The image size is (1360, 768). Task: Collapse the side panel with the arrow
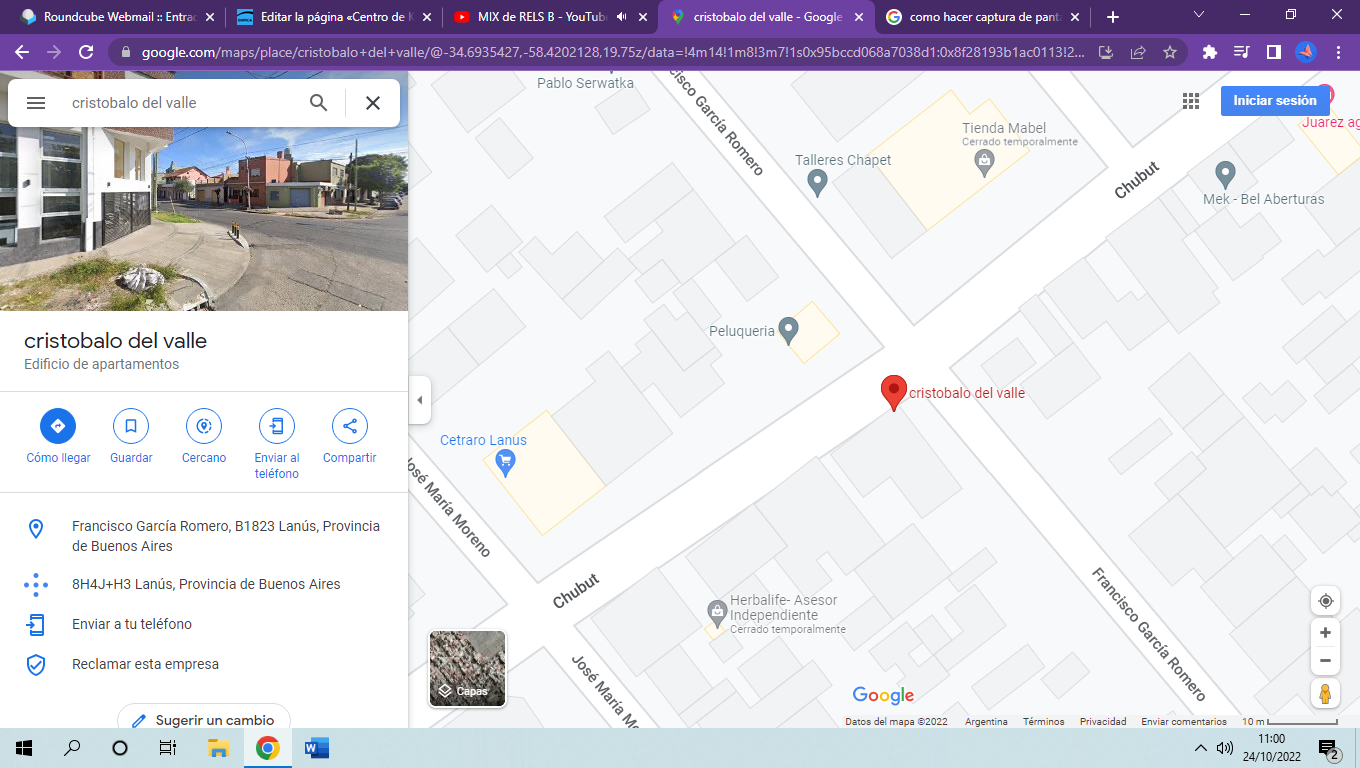(419, 400)
